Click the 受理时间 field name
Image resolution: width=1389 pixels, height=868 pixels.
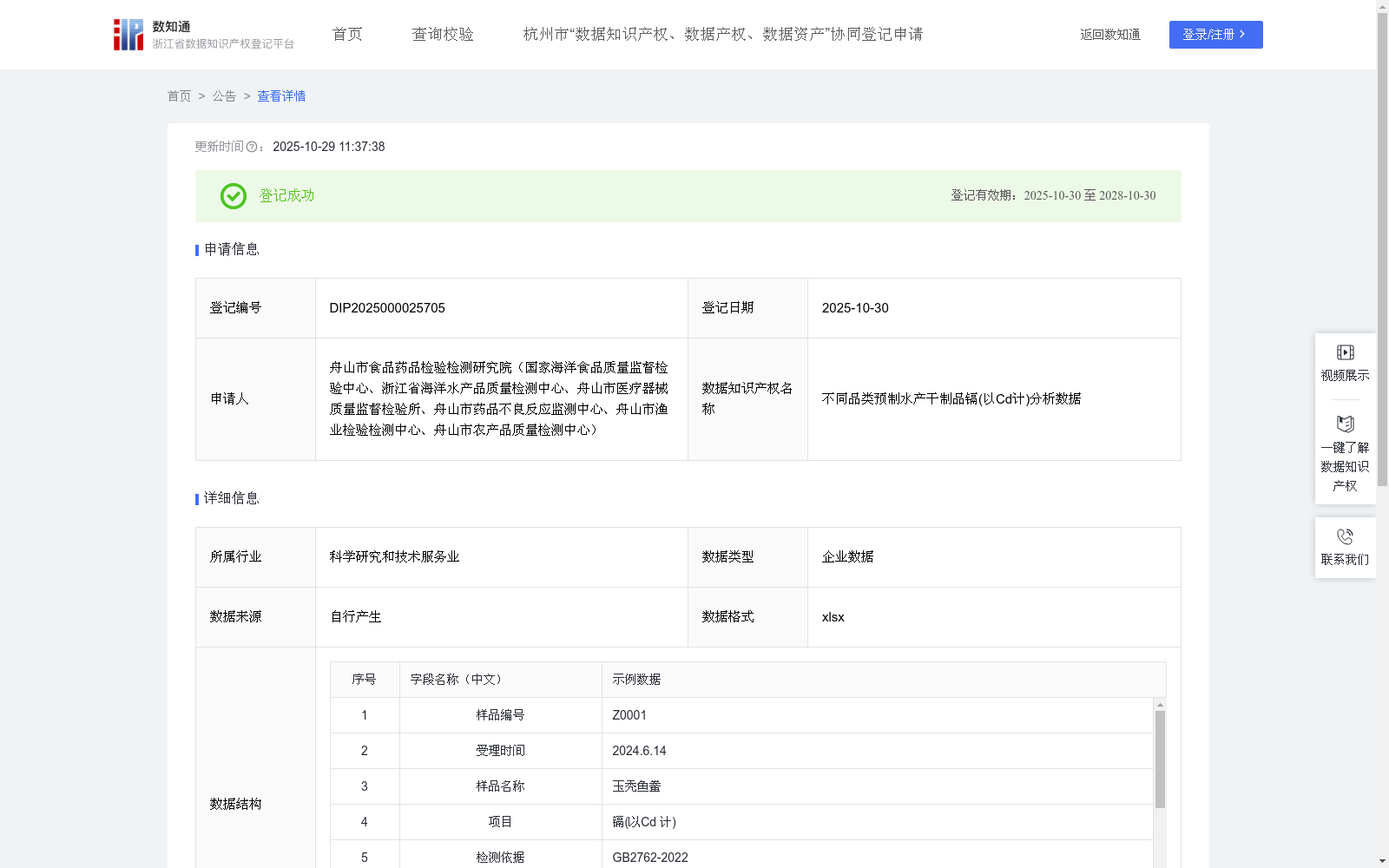point(500,751)
